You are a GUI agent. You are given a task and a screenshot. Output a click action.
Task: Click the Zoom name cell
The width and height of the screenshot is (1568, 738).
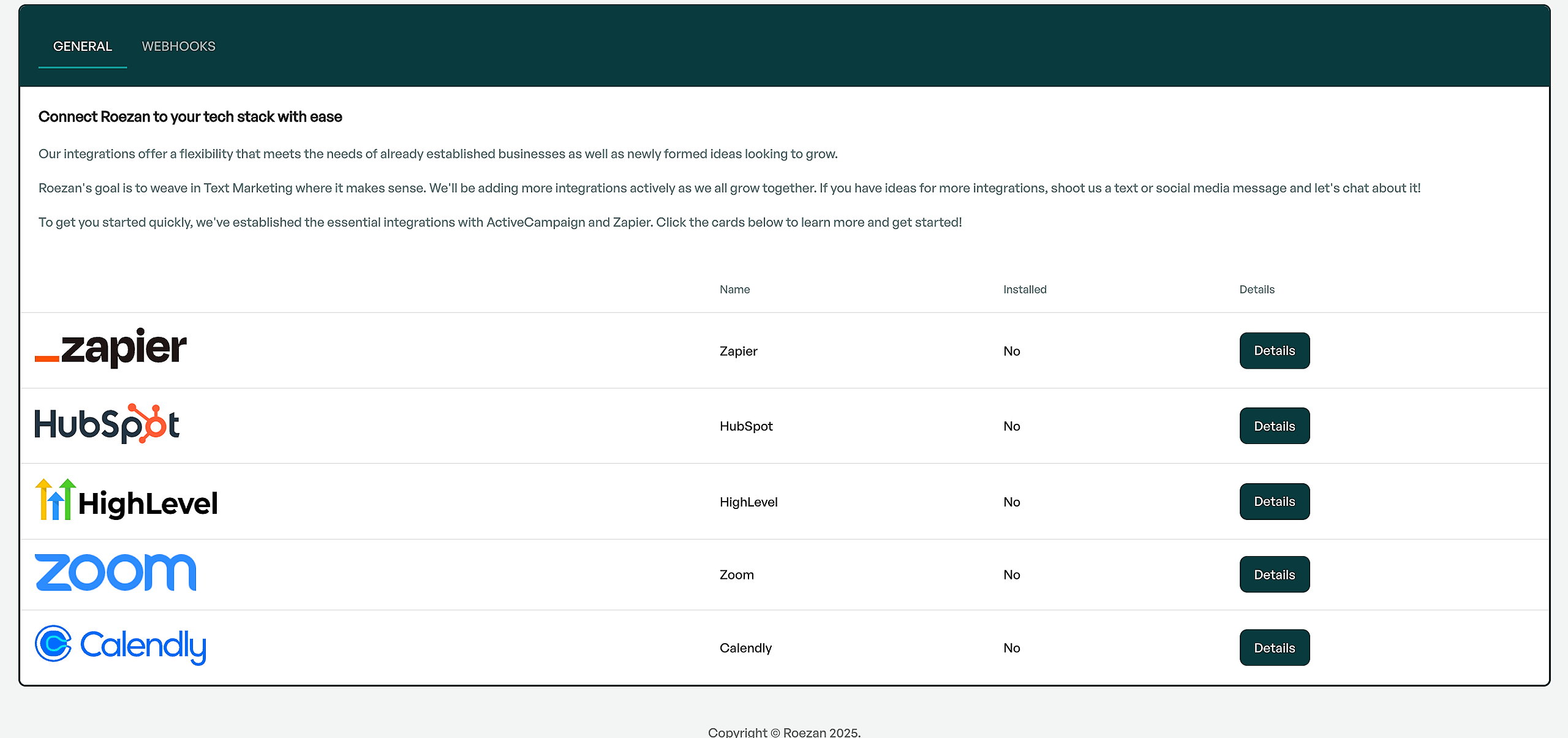736,575
